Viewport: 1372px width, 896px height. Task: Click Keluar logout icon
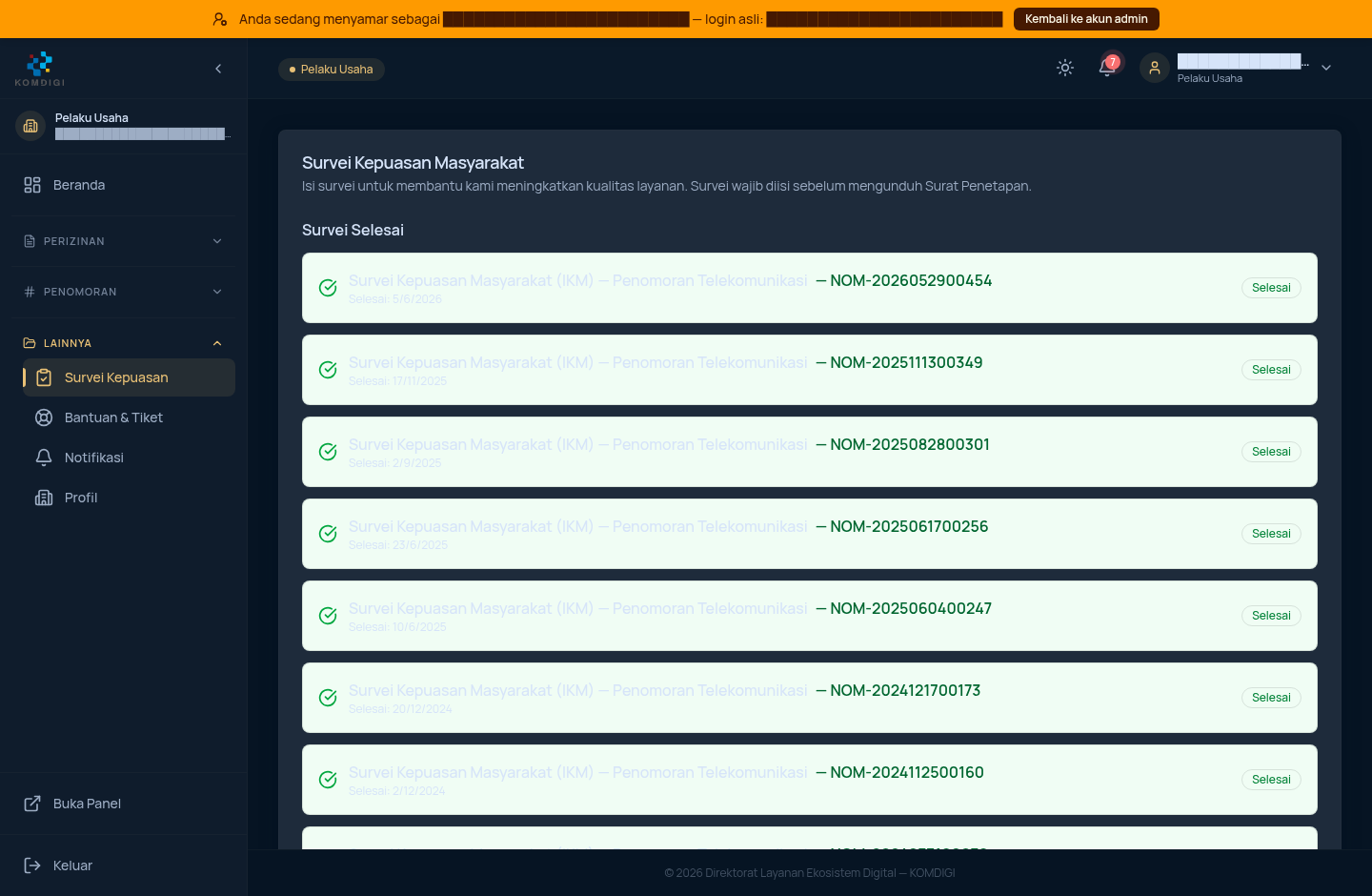32,865
